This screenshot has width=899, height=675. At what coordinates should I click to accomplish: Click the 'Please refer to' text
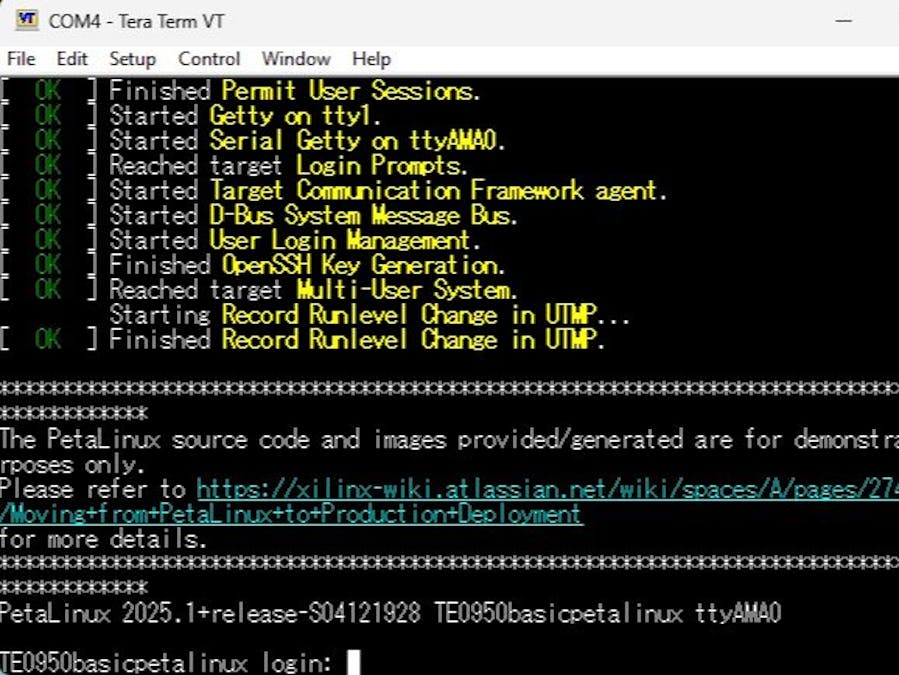tap(93, 489)
